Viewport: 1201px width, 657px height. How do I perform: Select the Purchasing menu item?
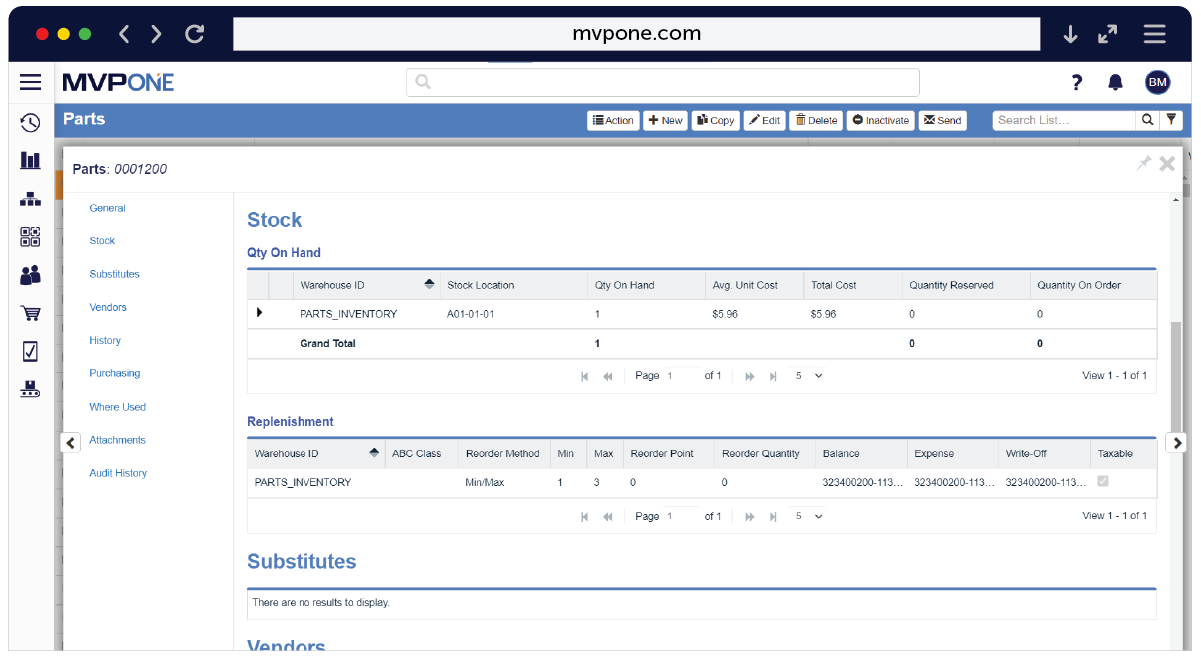(x=114, y=373)
